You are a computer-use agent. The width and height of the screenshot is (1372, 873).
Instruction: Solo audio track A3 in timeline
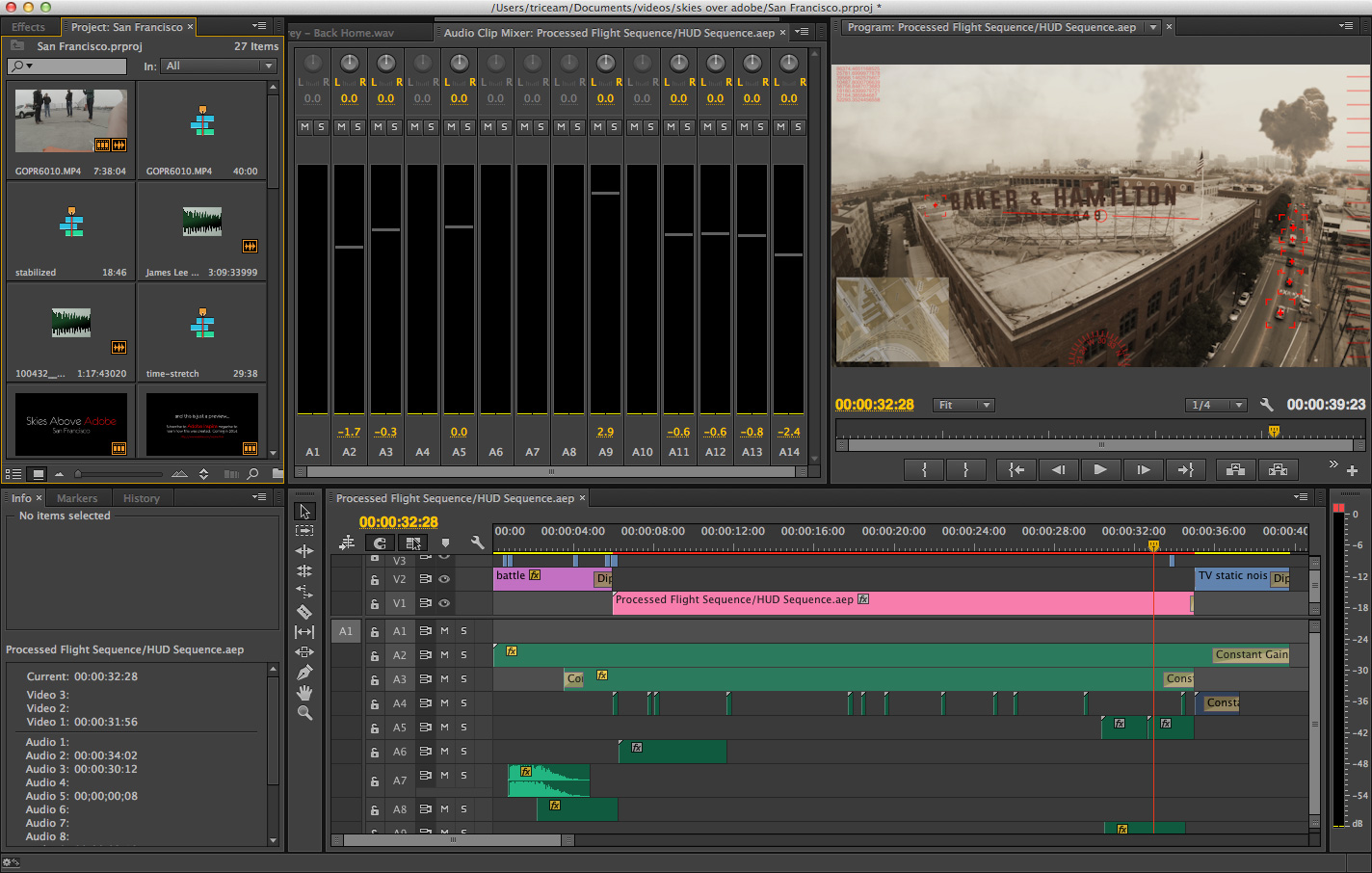463,679
